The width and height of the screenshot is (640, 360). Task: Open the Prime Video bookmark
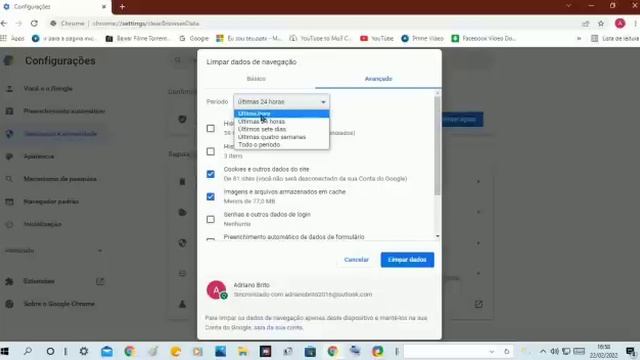(x=422, y=38)
